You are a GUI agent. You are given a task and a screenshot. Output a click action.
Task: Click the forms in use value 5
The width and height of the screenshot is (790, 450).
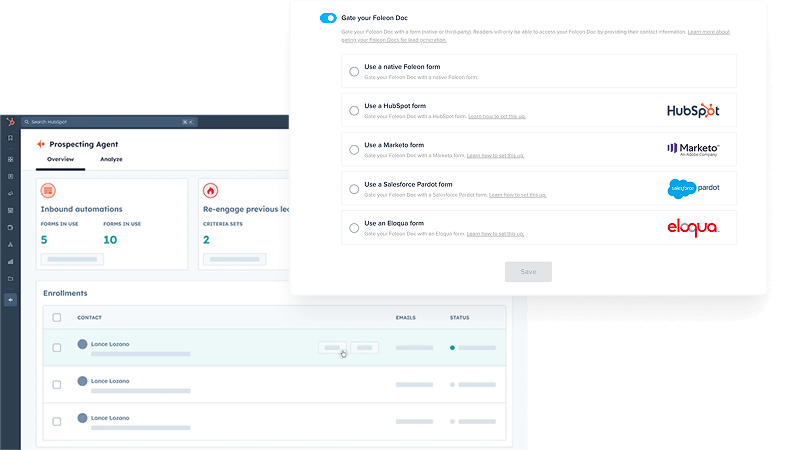(44, 240)
